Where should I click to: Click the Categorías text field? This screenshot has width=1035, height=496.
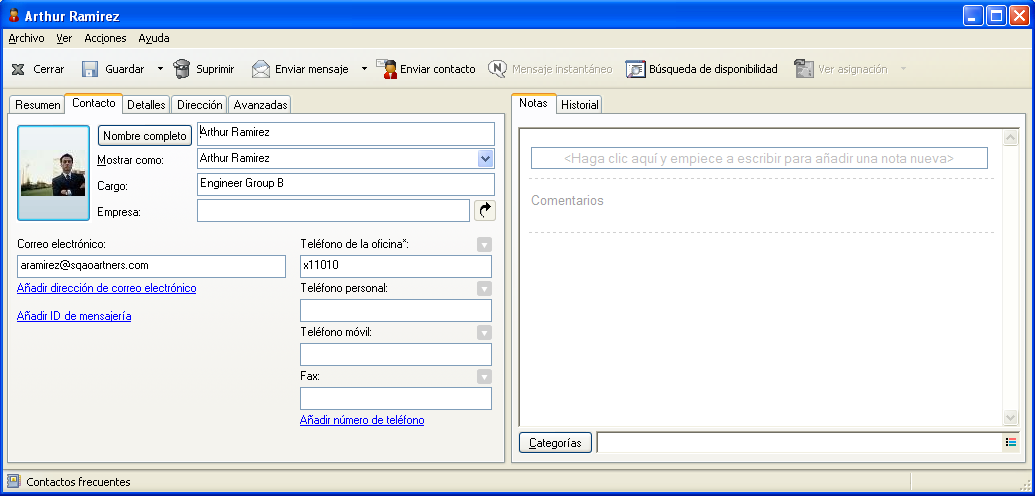(801, 443)
